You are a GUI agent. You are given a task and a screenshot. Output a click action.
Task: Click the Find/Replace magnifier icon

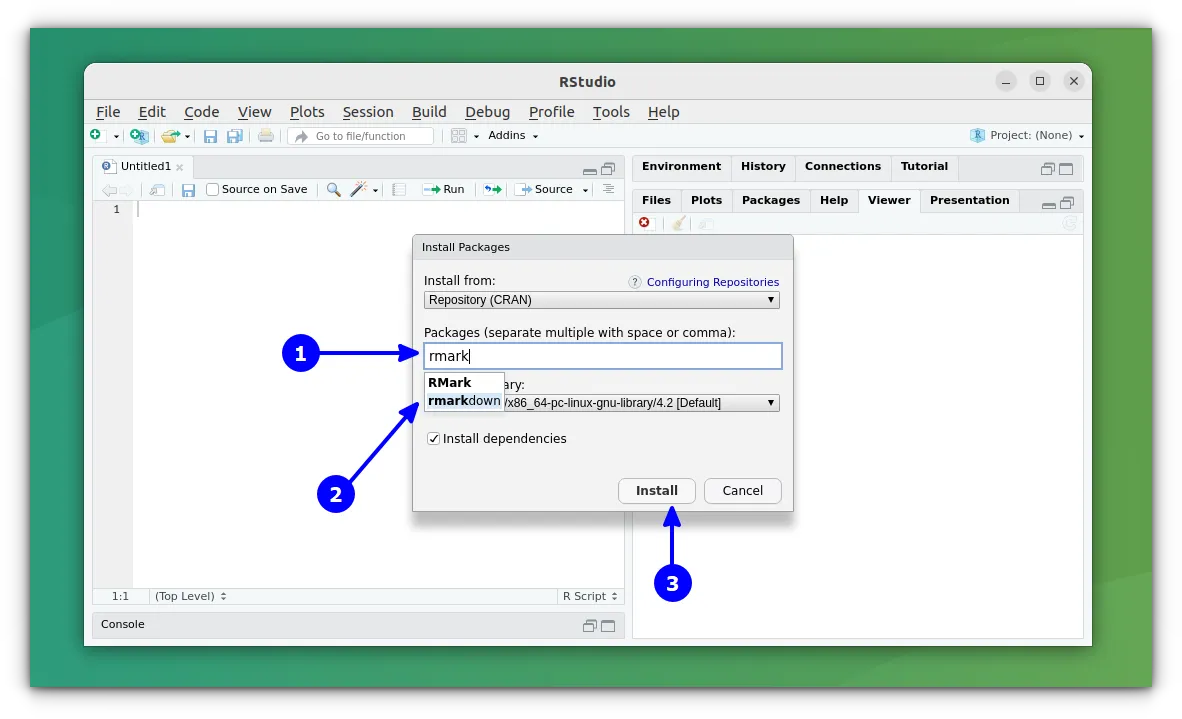click(x=333, y=190)
